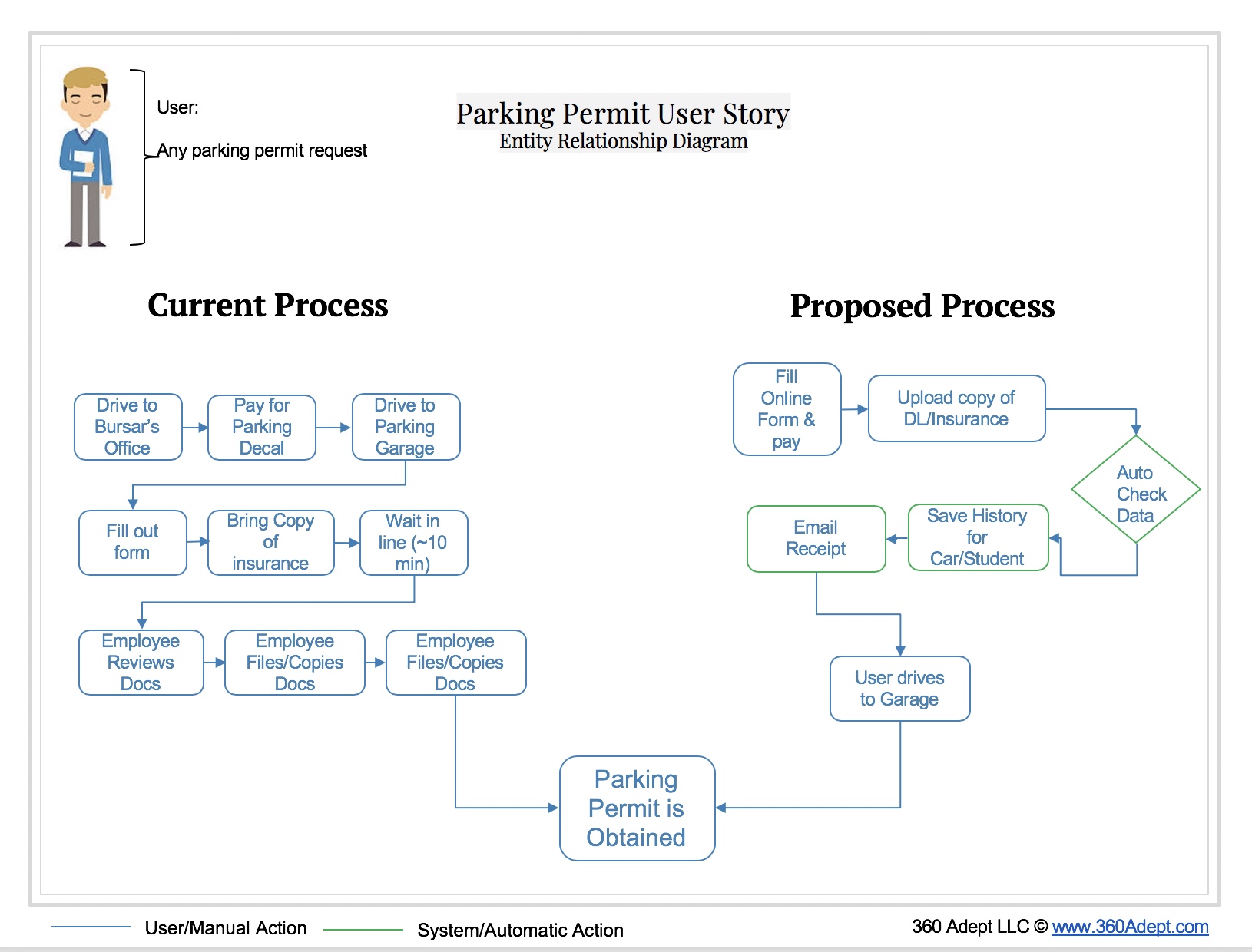Select the Parking Permit User Story title

(x=623, y=114)
